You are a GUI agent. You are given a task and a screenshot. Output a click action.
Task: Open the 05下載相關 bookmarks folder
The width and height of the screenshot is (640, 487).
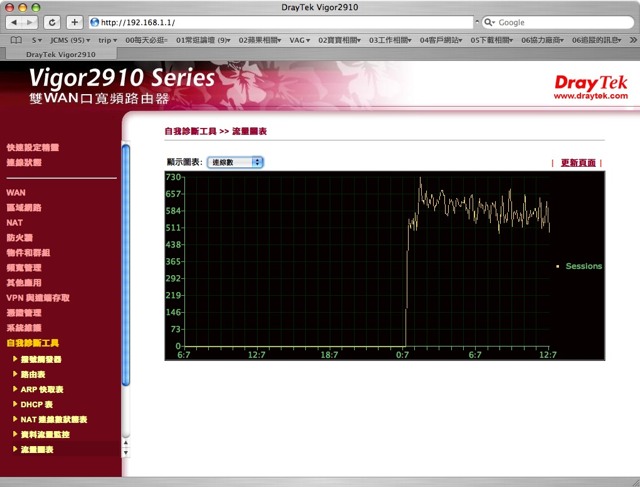(491, 40)
